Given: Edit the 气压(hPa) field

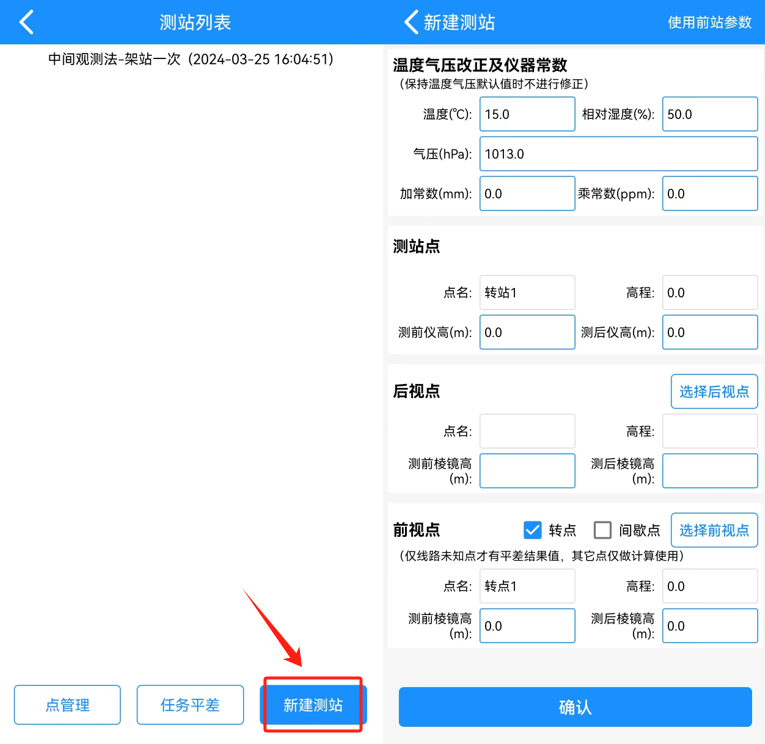Looking at the screenshot, I should 618,154.
